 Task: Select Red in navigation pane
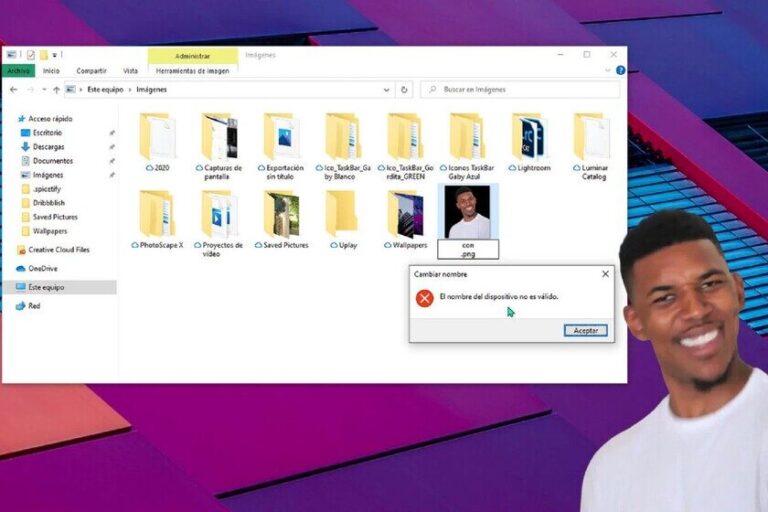[x=28, y=306]
